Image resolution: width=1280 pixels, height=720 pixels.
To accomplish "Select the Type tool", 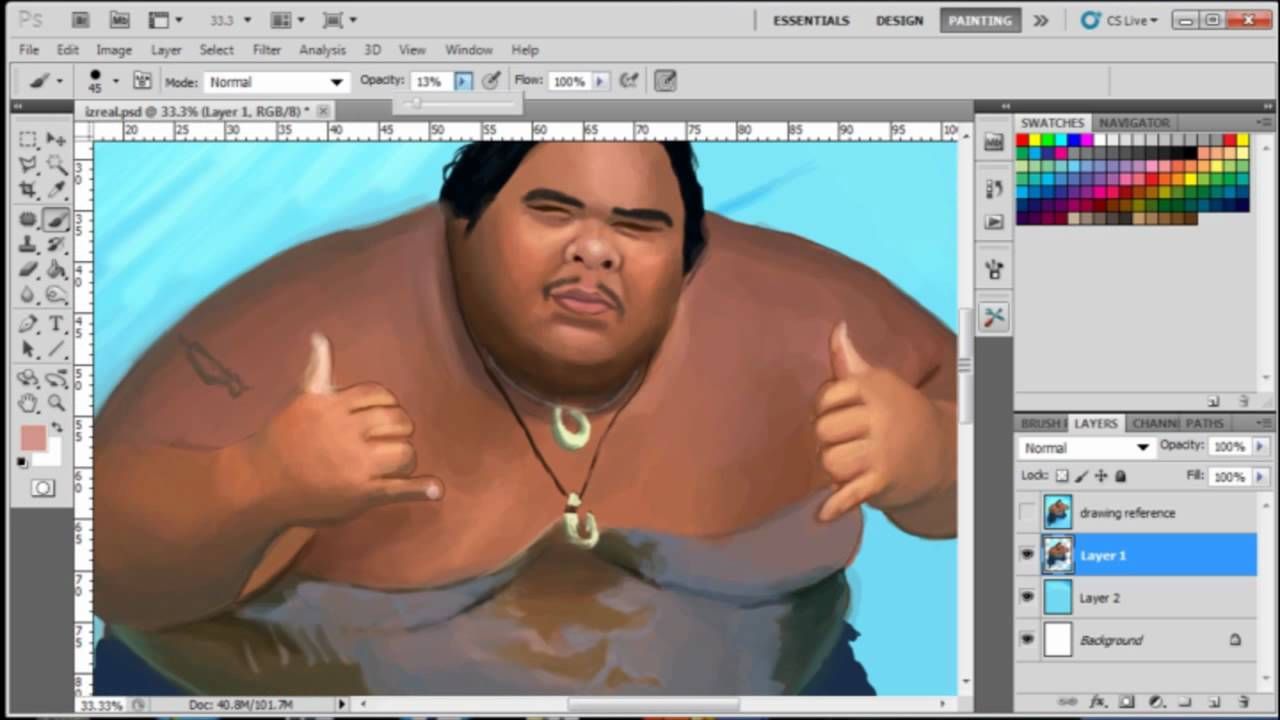I will [56, 324].
